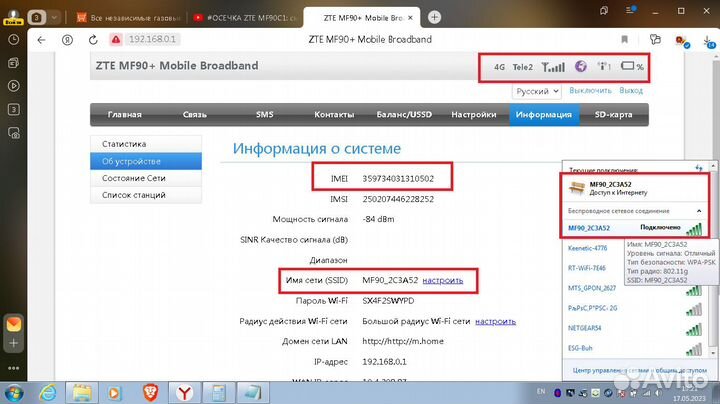Click the IMSI value 250207446228252
The image size is (720, 404).
click(398, 199)
